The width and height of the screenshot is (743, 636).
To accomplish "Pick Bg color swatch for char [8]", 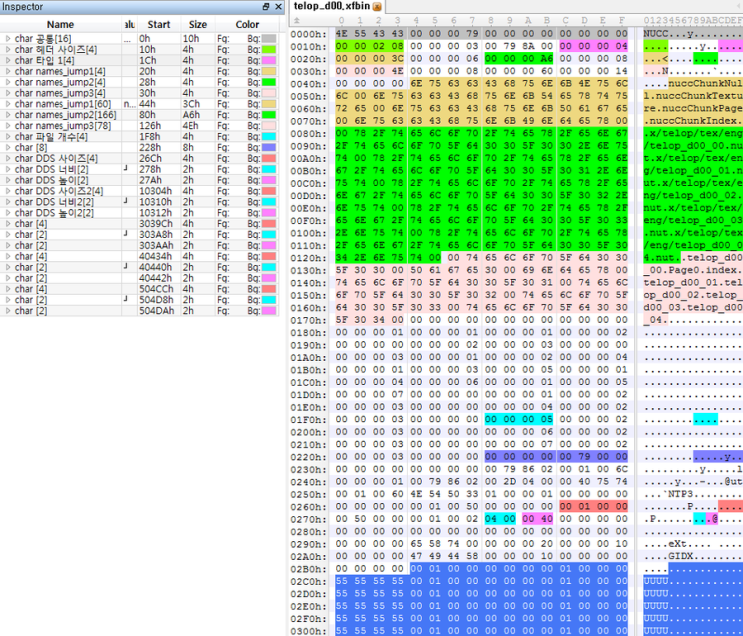I will [269, 147].
